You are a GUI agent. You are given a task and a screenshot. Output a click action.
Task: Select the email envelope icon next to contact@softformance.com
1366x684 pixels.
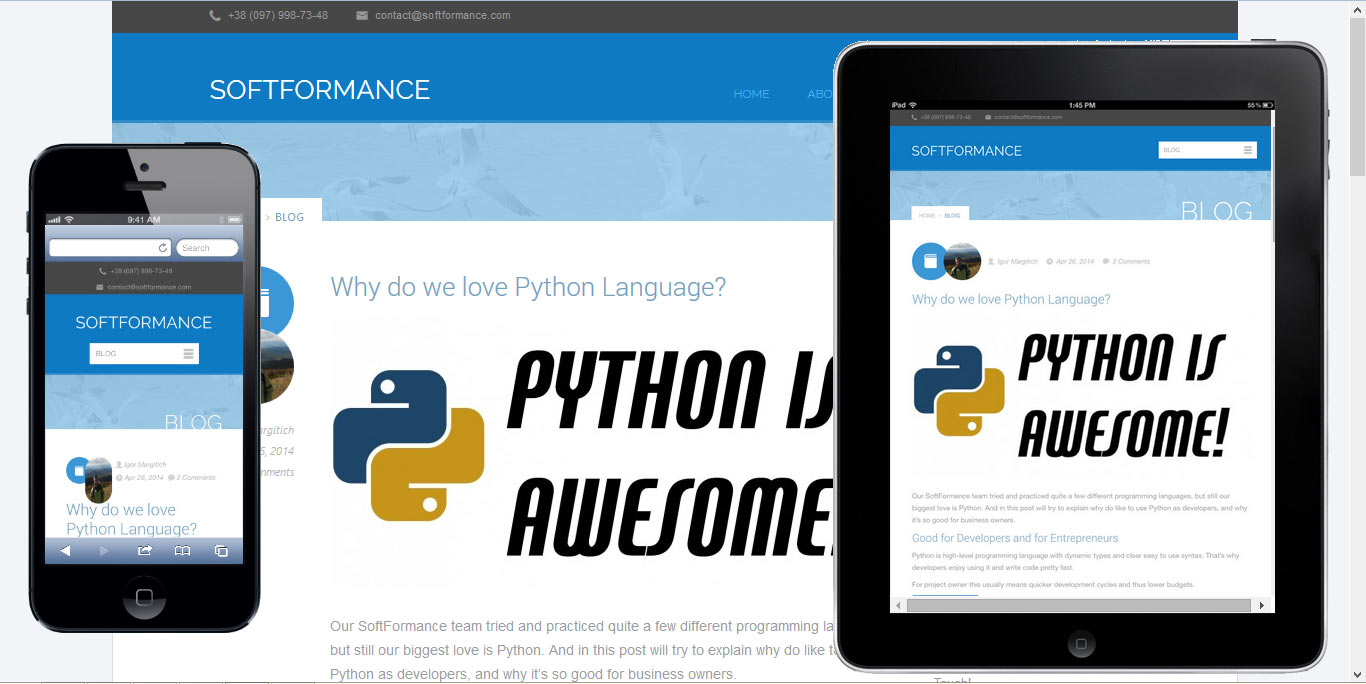coord(361,15)
